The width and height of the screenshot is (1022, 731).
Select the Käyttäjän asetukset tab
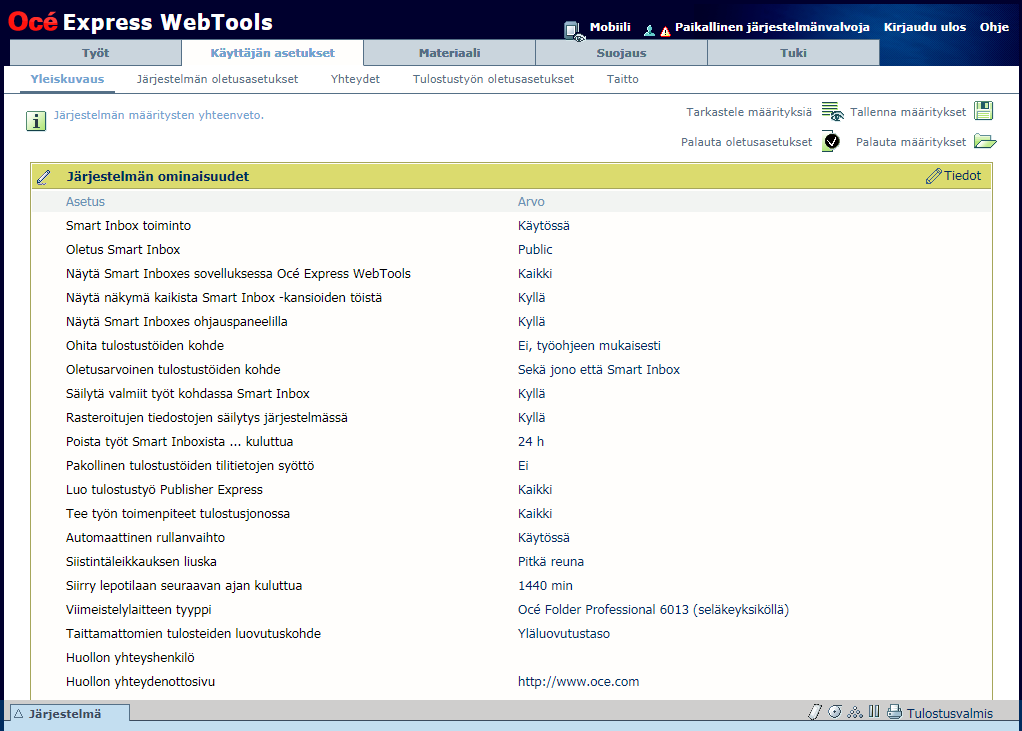[272, 53]
